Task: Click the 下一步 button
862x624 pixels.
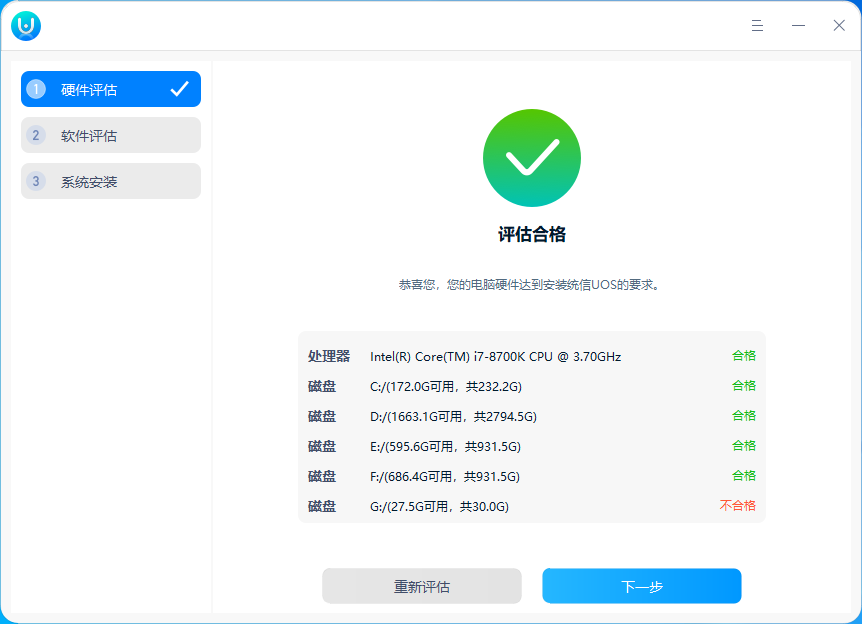Action: 641,586
